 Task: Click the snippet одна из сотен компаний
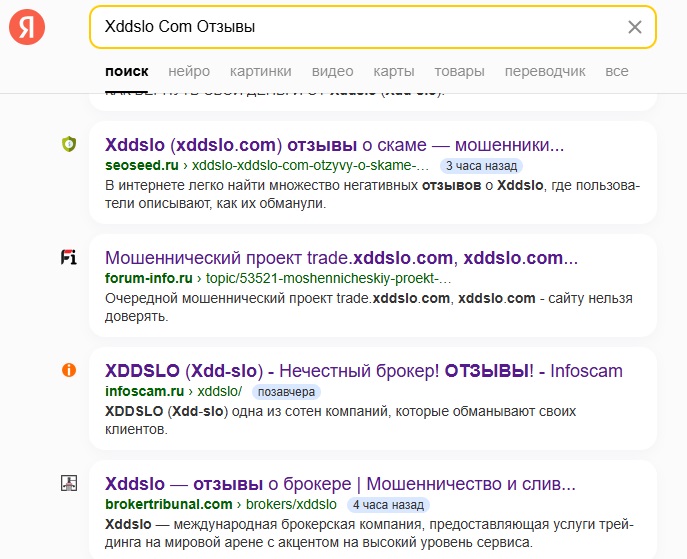[x=340, y=421]
